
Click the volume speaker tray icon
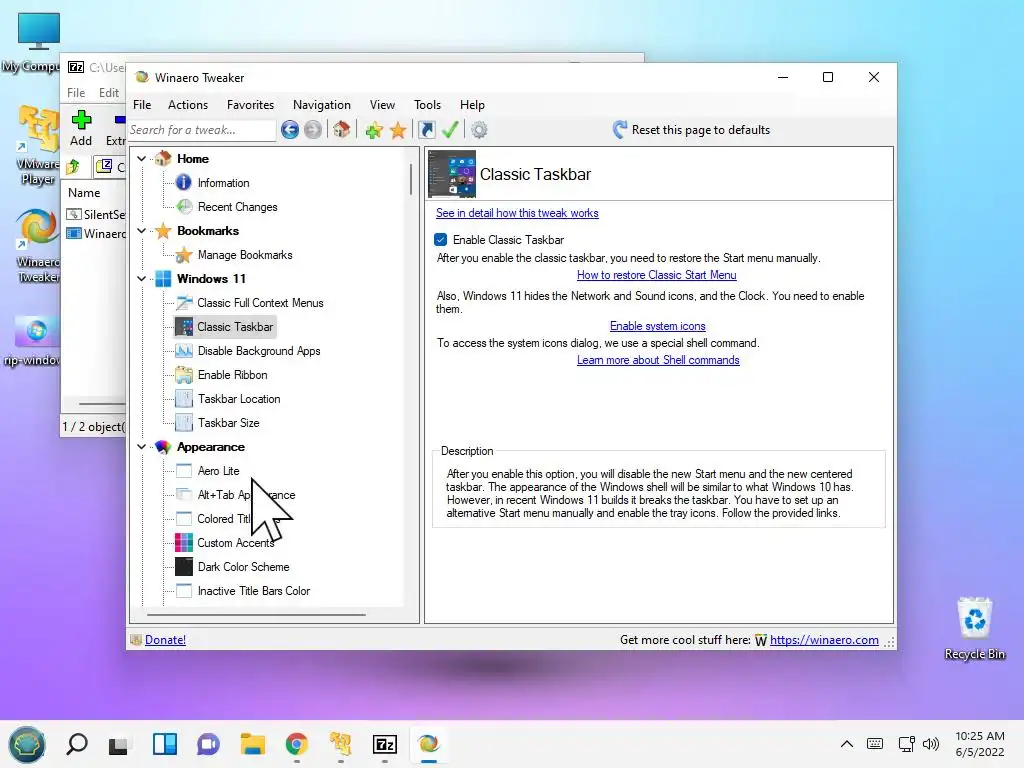(x=931, y=744)
